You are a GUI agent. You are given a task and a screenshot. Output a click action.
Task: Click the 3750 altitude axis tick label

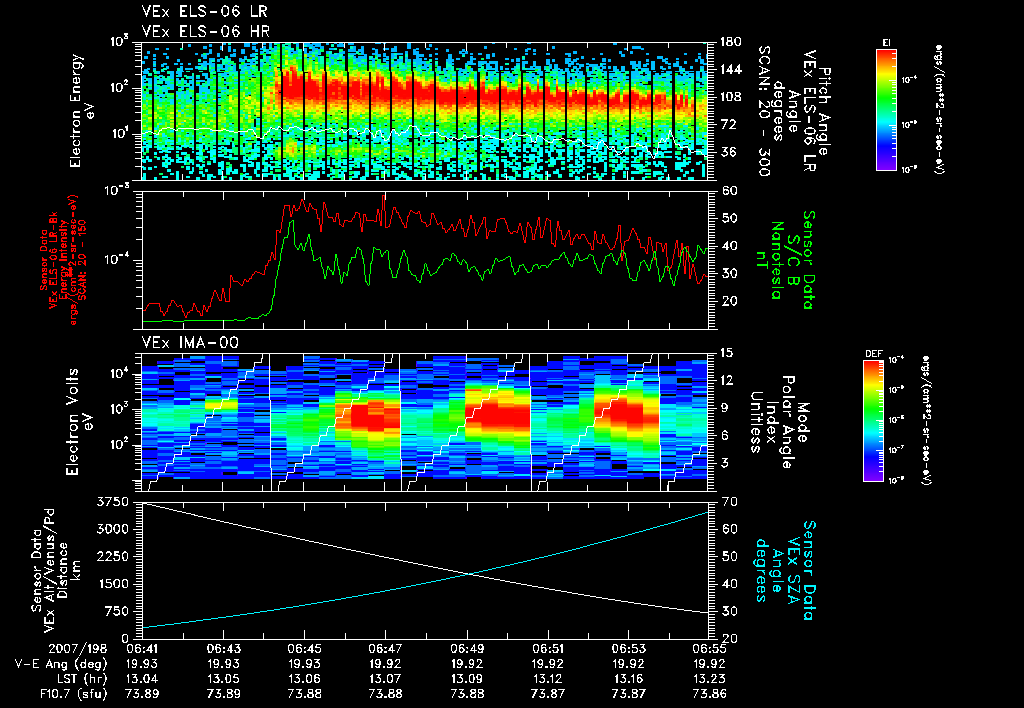point(113,502)
